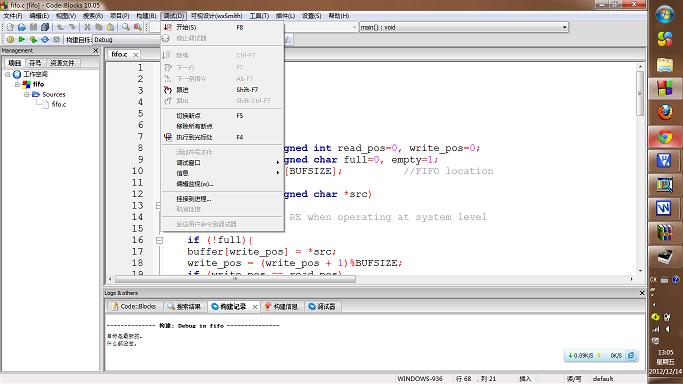Collapse the fifo project tree node

click(17, 84)
